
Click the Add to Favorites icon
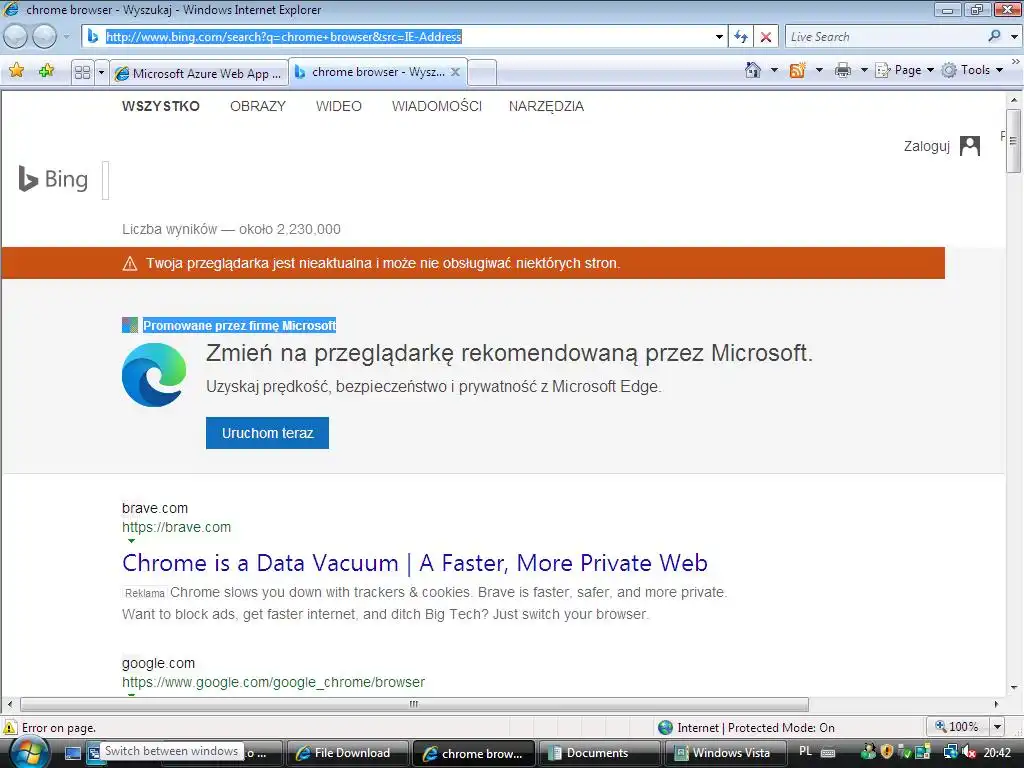coord(46,71)
